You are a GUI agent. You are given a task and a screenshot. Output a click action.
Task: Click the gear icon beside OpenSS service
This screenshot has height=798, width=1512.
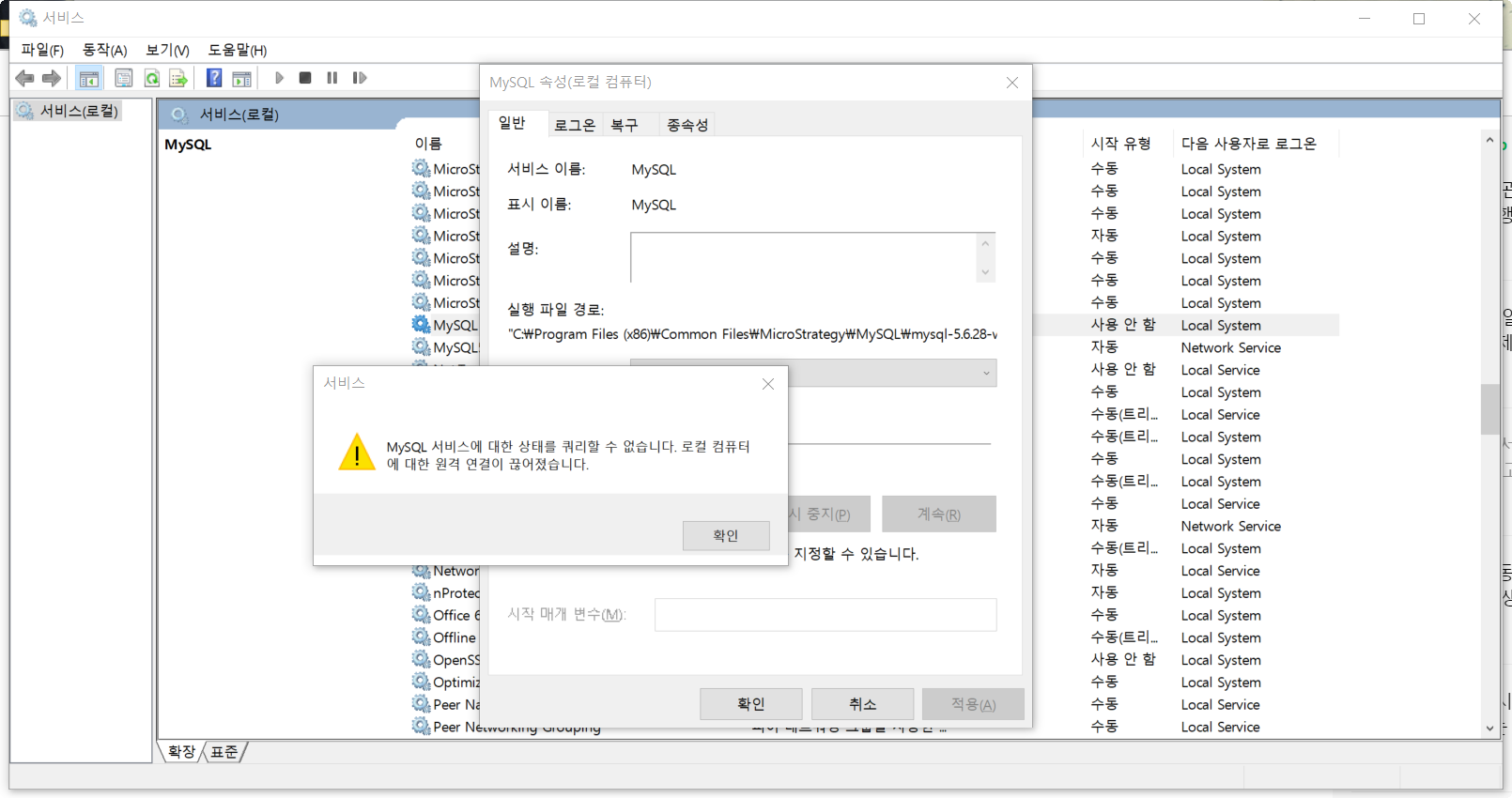(x=421, y=659)
